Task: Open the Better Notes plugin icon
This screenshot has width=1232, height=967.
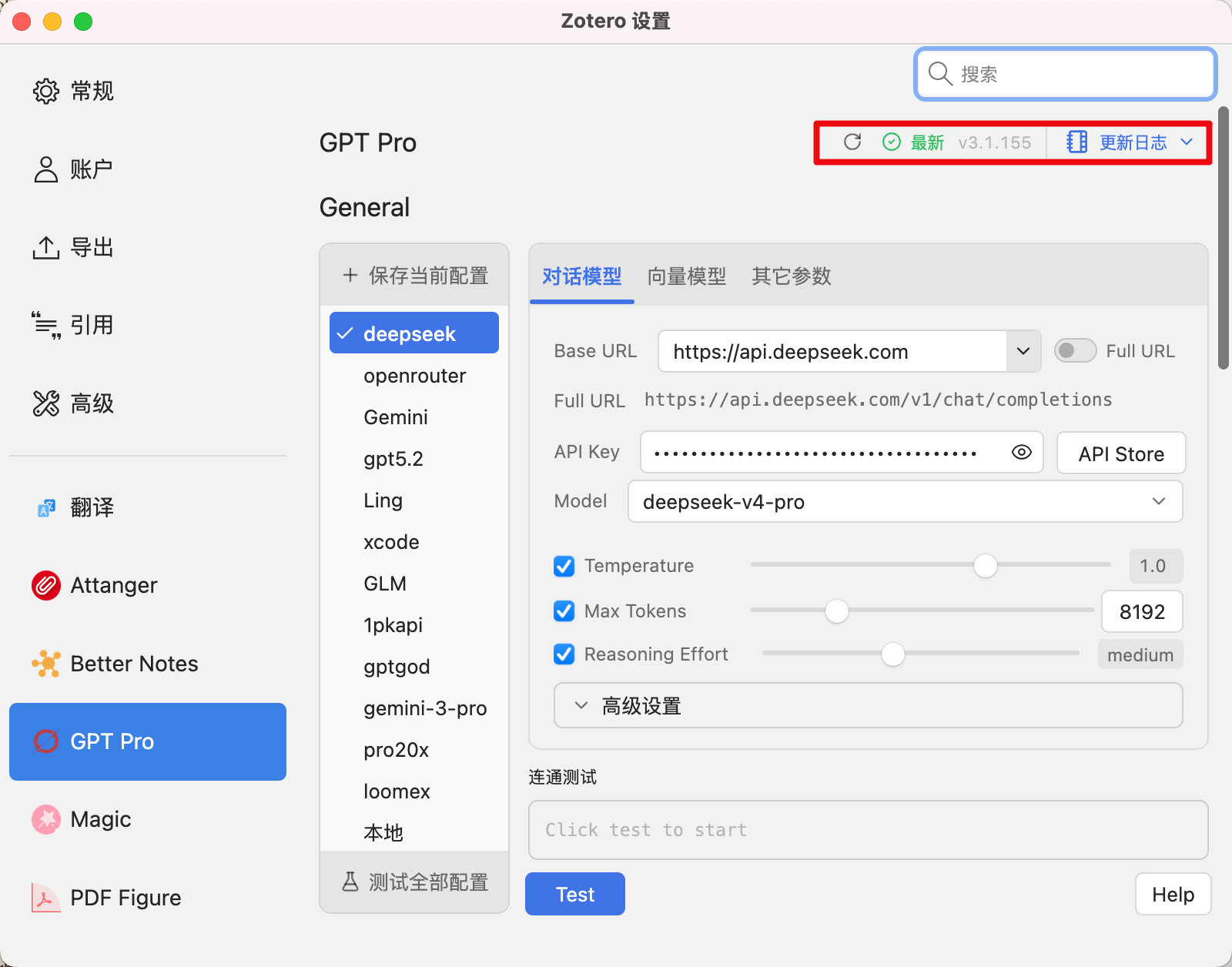Action: click(46, 664)
